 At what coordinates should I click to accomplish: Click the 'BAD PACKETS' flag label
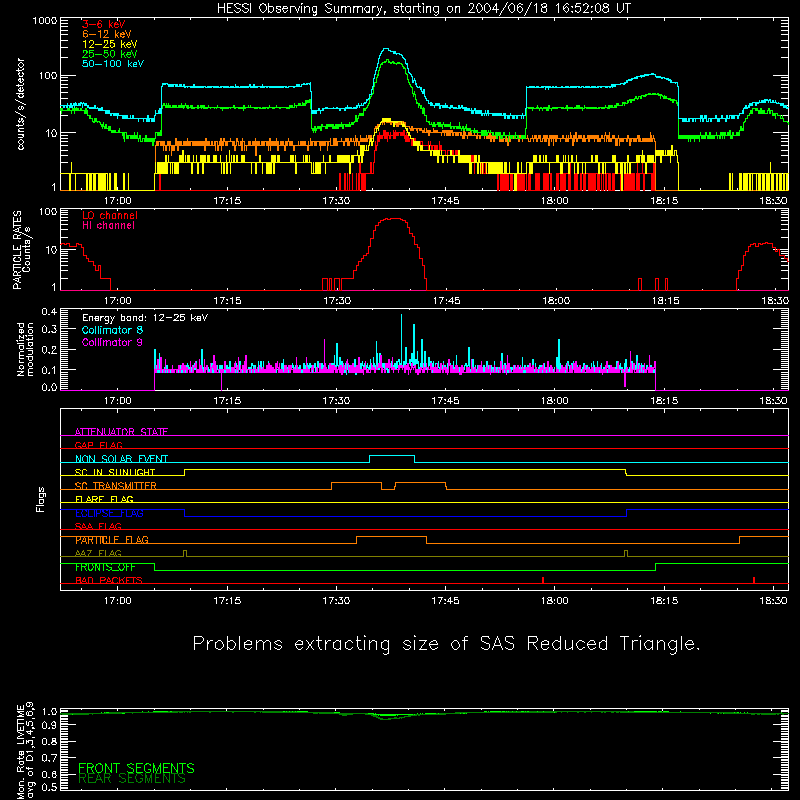click(x=109, y=580)
